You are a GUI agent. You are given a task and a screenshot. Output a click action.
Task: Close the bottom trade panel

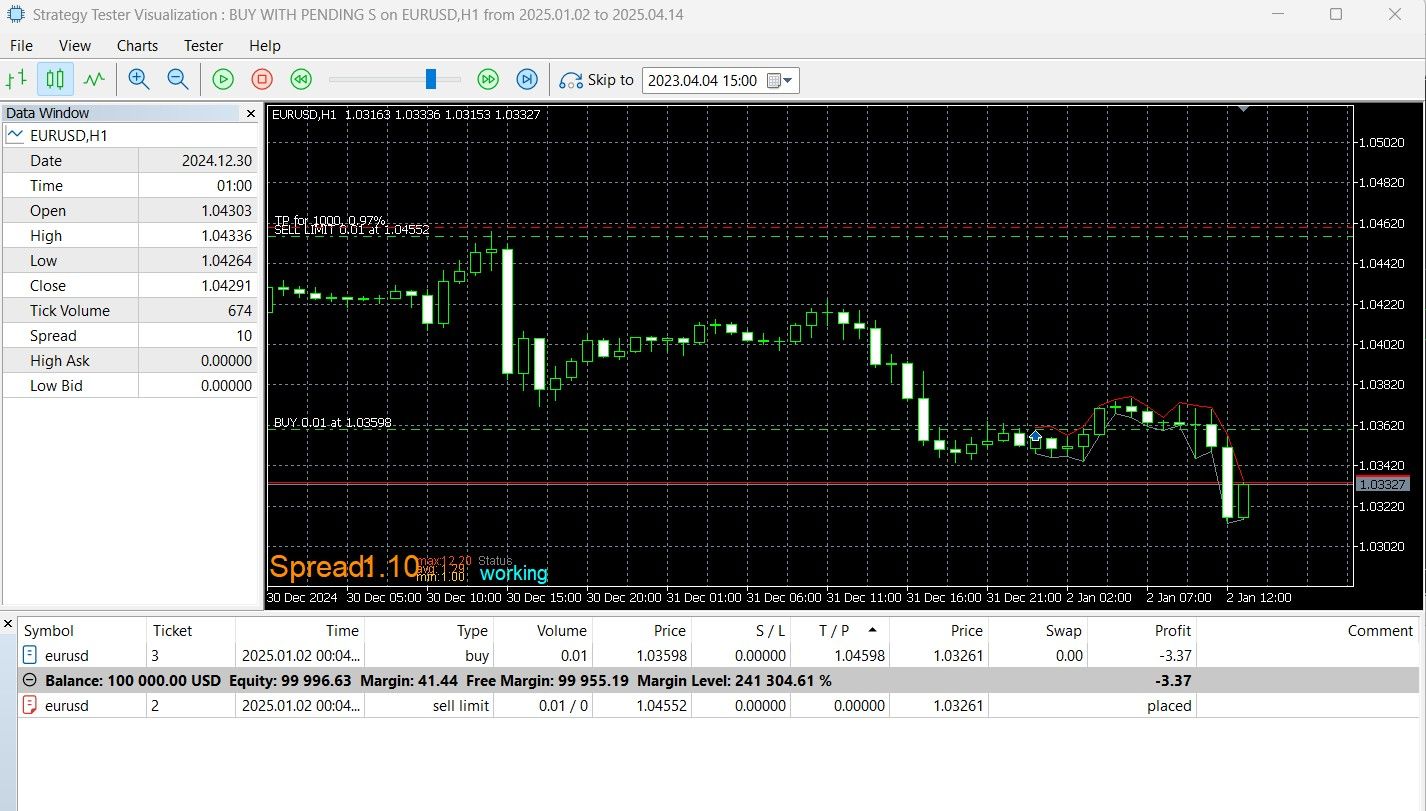click(x=8, y=624)
